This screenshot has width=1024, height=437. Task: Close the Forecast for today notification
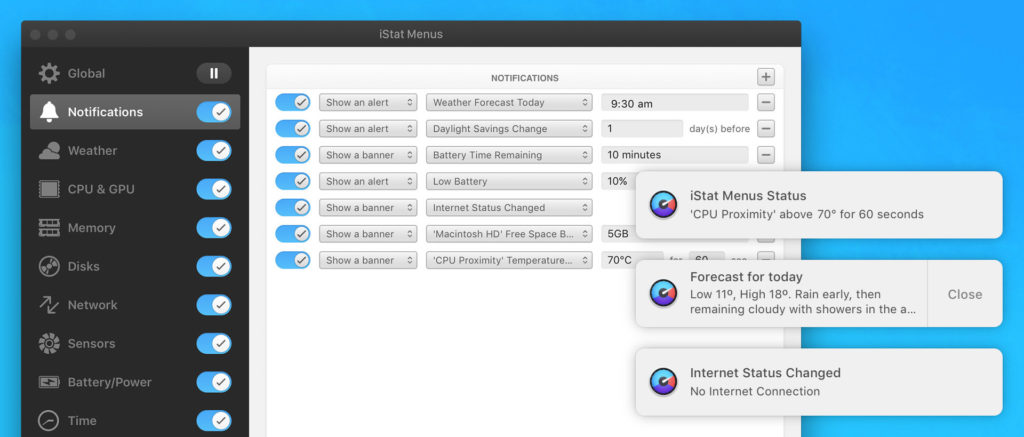point(965,294)
